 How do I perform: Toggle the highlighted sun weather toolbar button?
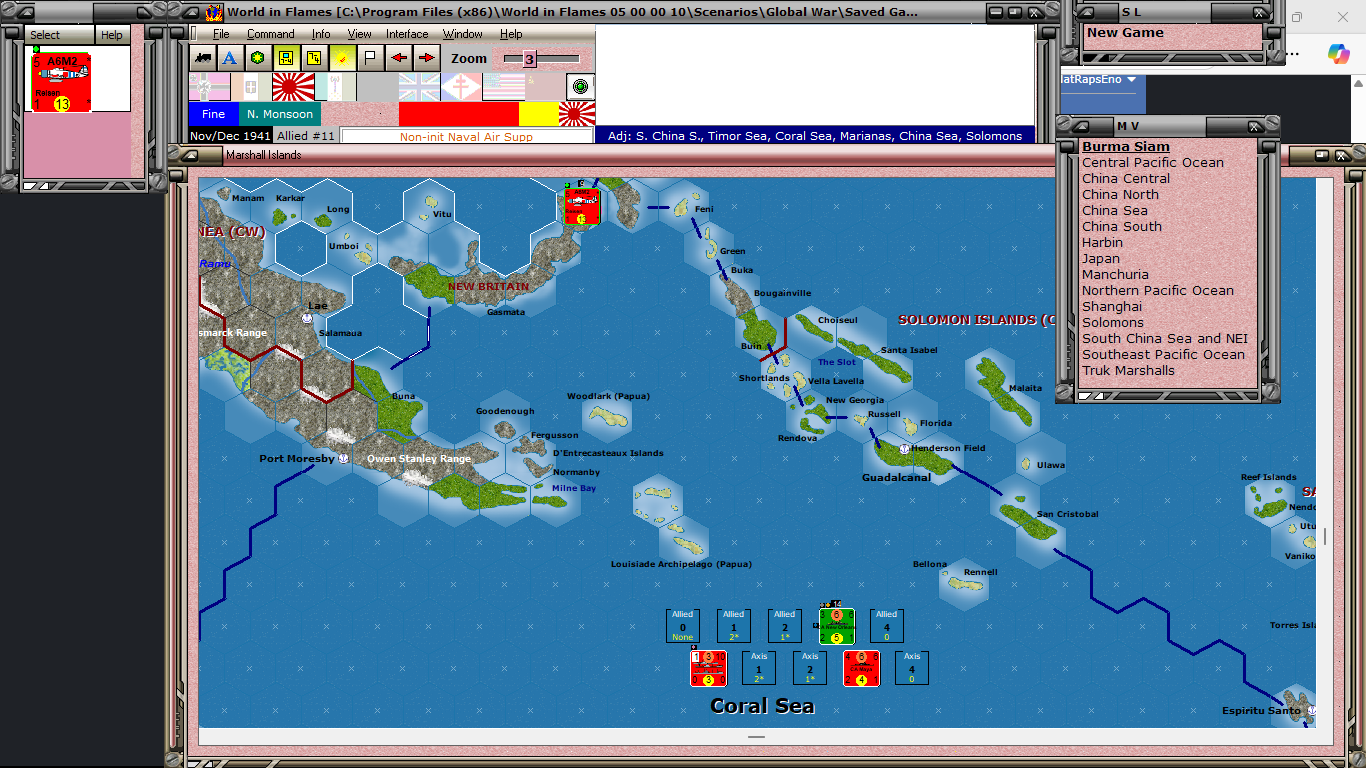(343, 58)
